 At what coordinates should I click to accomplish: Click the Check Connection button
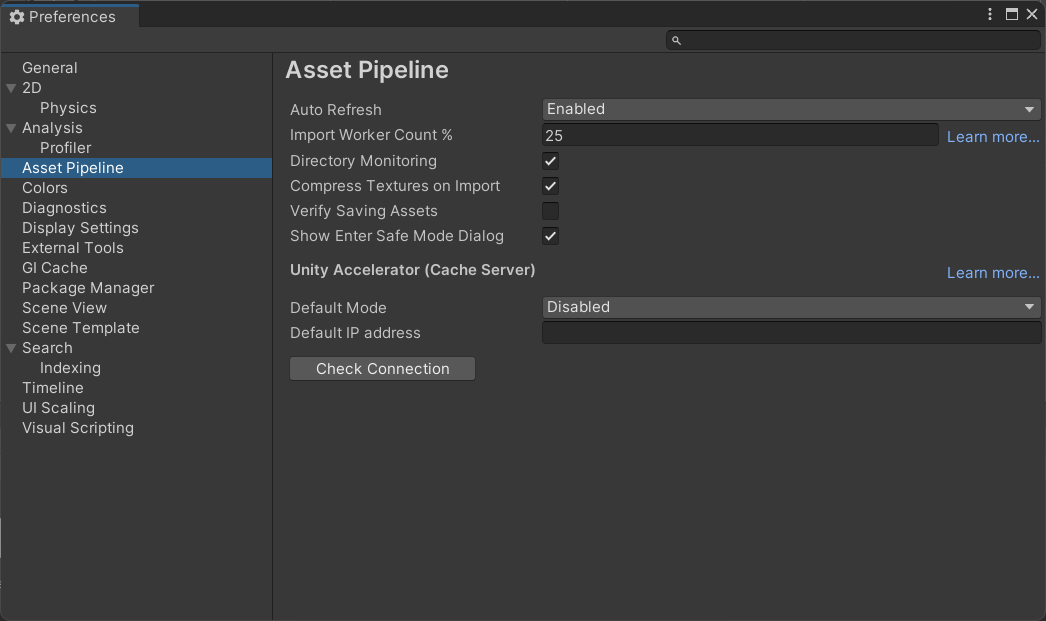[x=382, y=368]
